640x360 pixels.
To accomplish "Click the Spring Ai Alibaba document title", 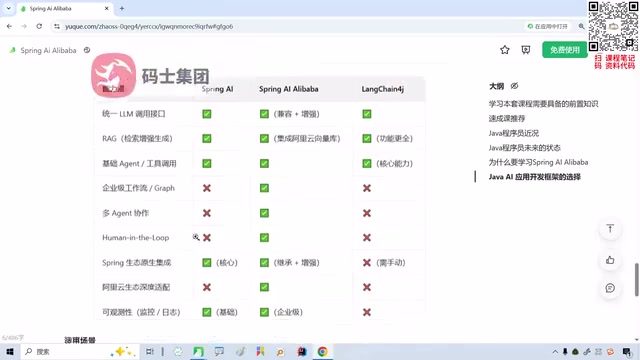I will click(x=48, y=51).
